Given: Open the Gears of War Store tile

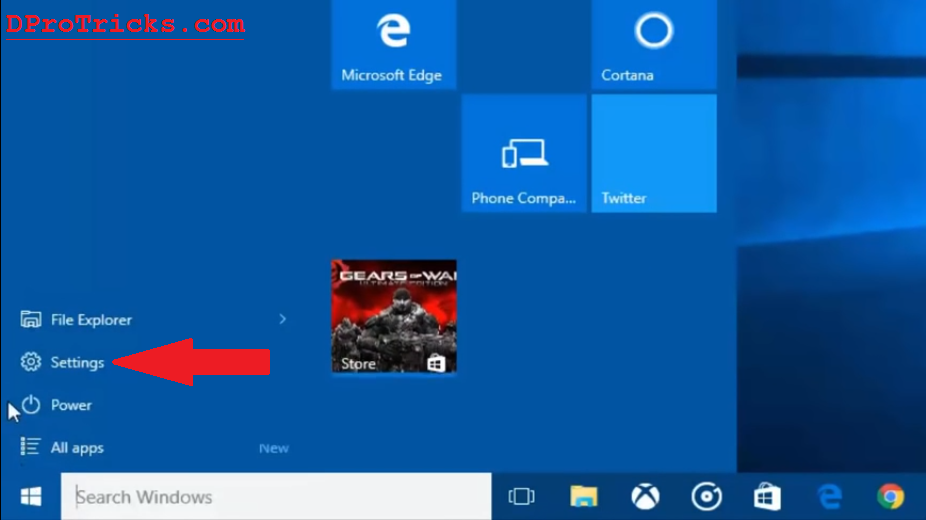Looking at the screenshot, I should click(394, 316).
